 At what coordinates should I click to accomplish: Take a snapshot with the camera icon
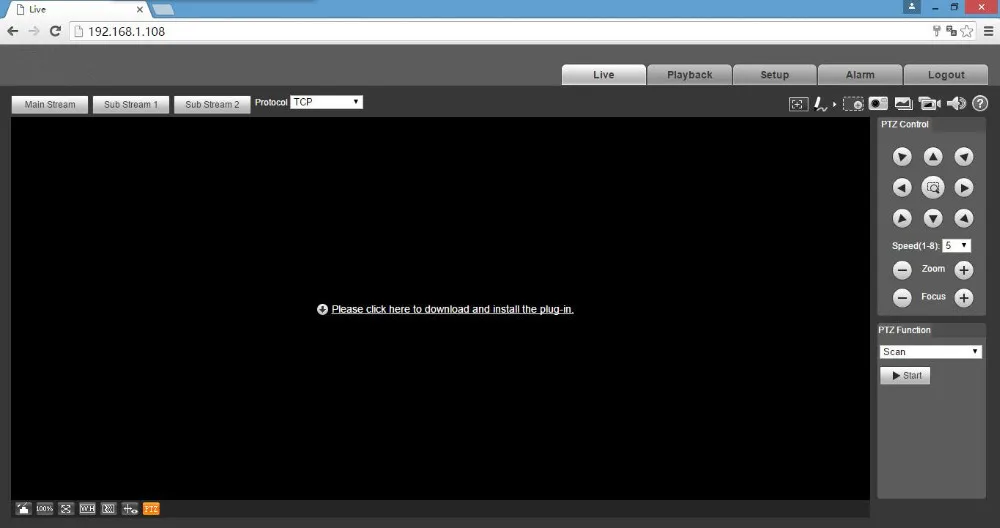pos(878,104)
